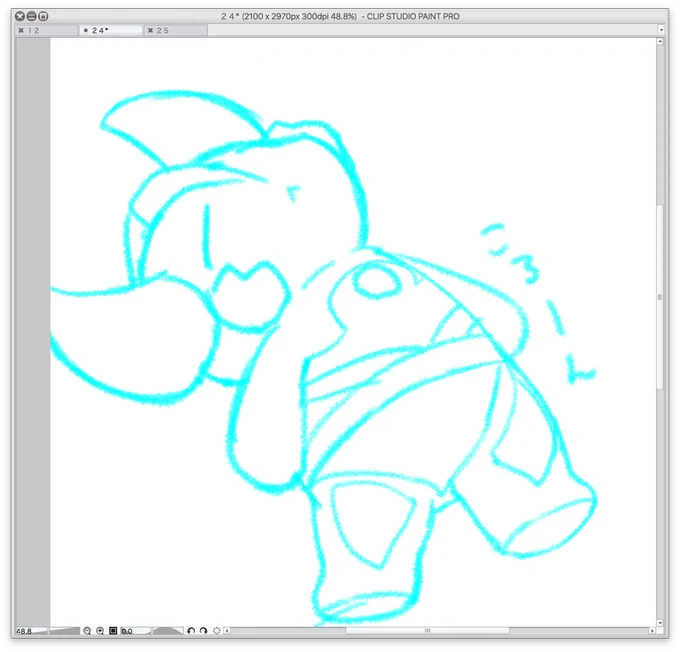Open the canvas tab list dropdown arrow
Image resolution: width=680 pixels, height=652 pixels.
[x=661, y=30]
